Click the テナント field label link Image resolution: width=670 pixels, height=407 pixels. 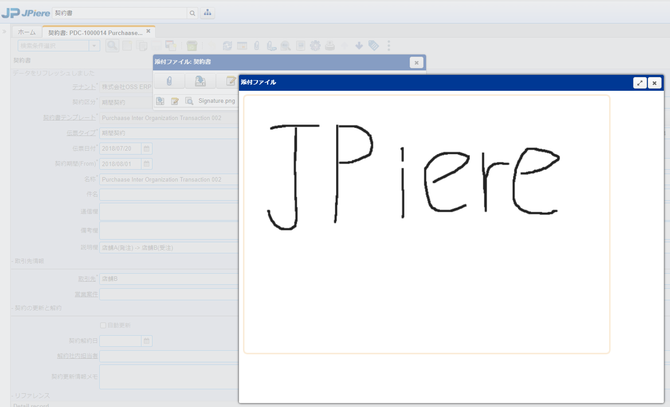(84, 87)
